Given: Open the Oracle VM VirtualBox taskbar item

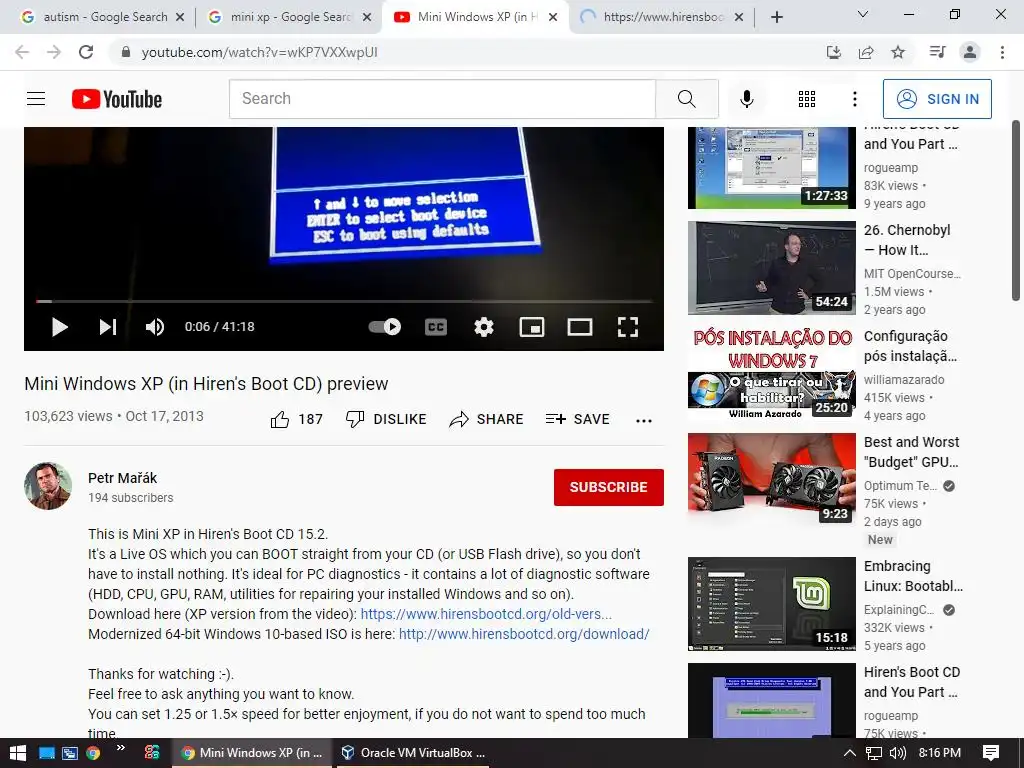Looking at the screenshot, I should (413, 753).
